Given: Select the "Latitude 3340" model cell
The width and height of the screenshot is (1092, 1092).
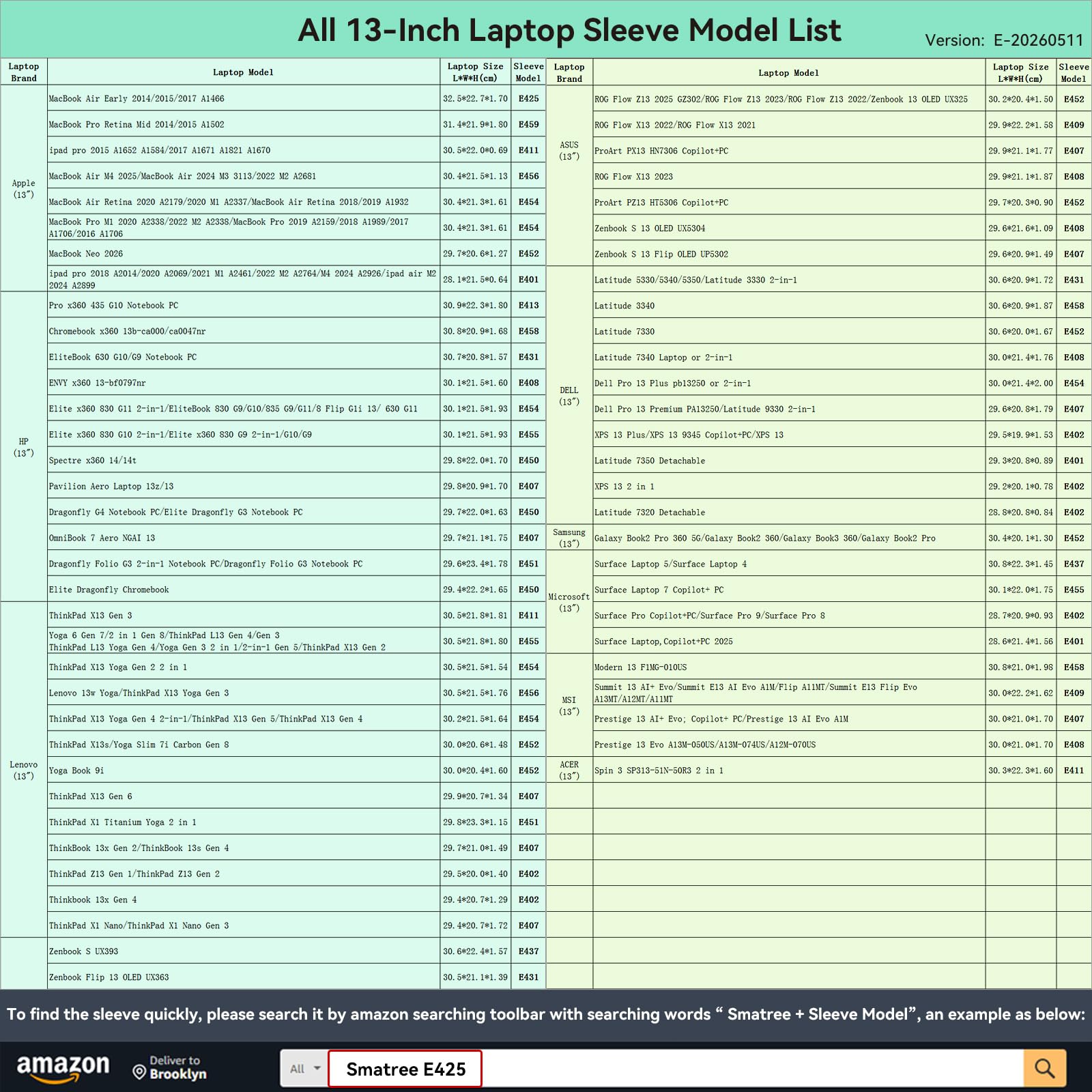Looking at the screenshot, I should (789, 306).
